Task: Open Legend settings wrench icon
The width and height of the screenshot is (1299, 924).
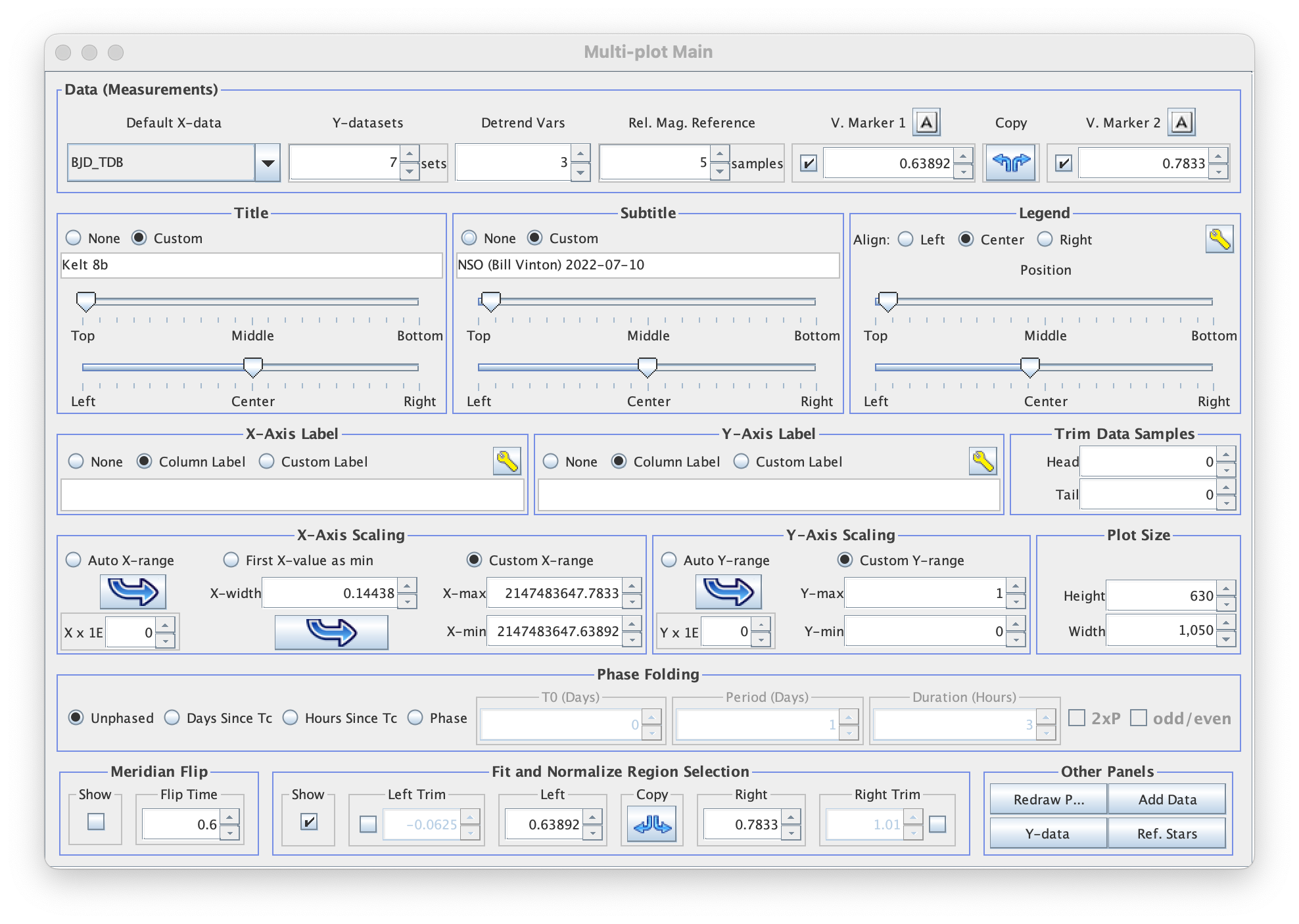Action: pos(1219,239)
